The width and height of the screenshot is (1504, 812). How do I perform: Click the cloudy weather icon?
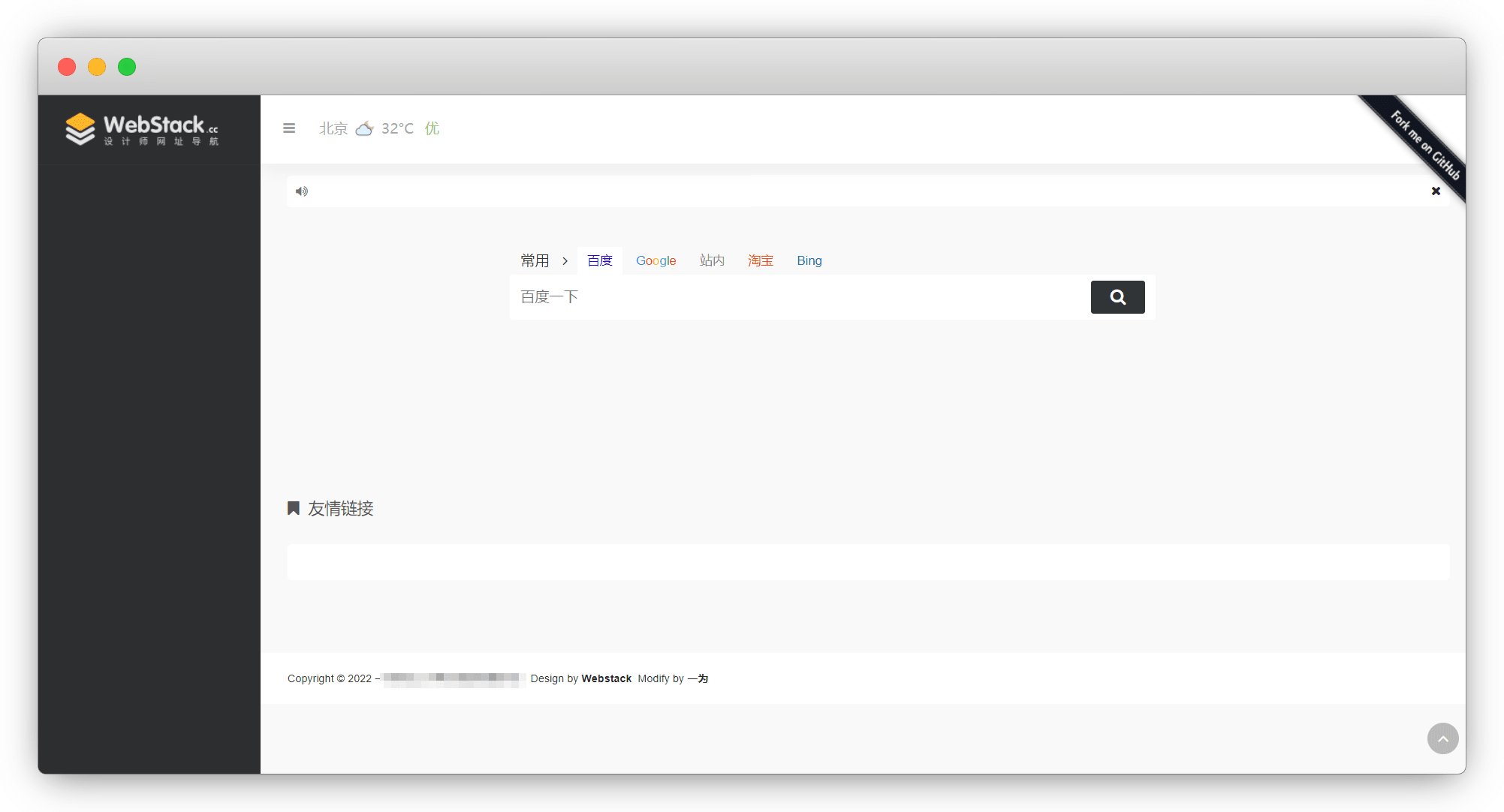click(364, 128)
